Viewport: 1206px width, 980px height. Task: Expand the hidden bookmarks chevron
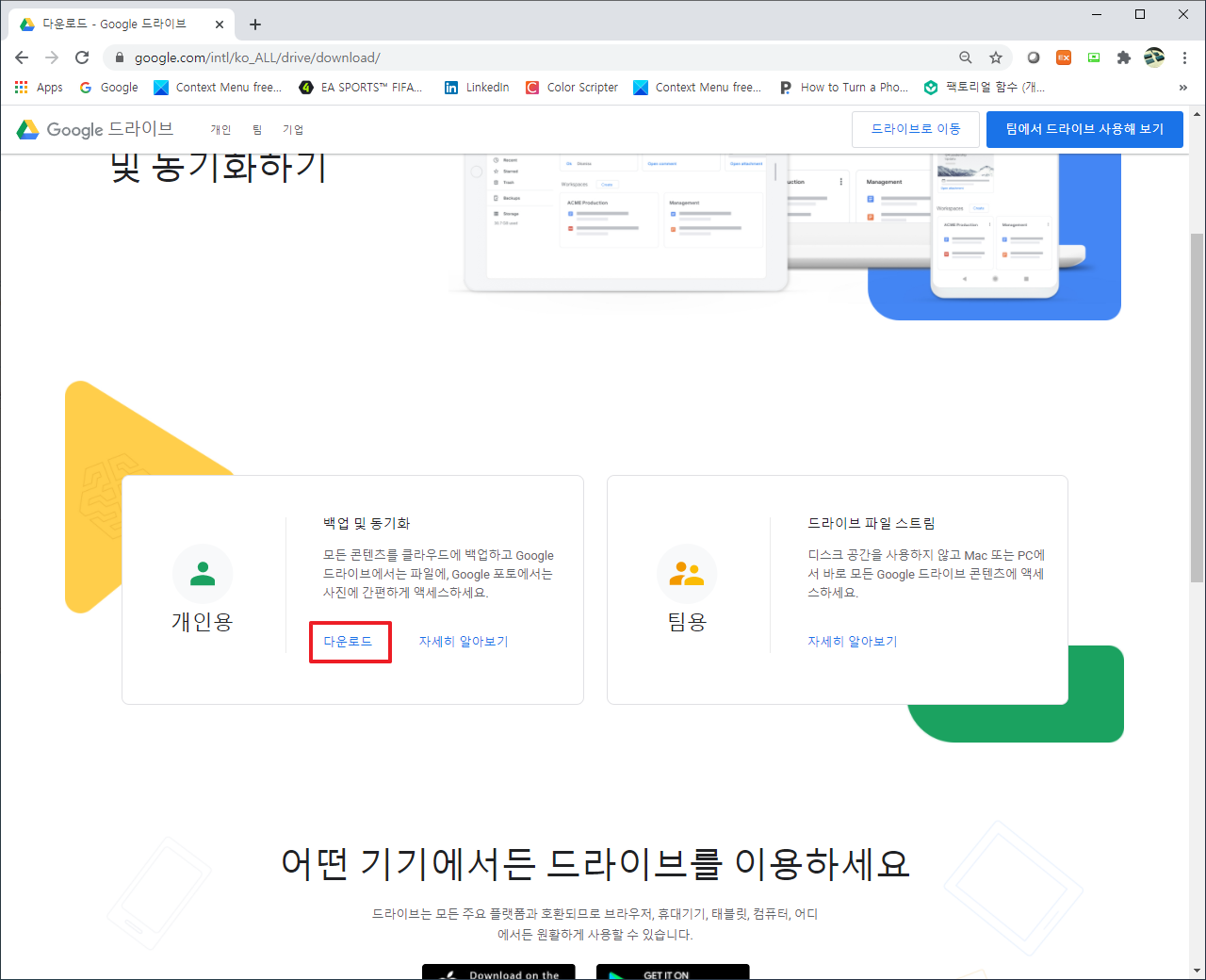(x=1183, y=88)
